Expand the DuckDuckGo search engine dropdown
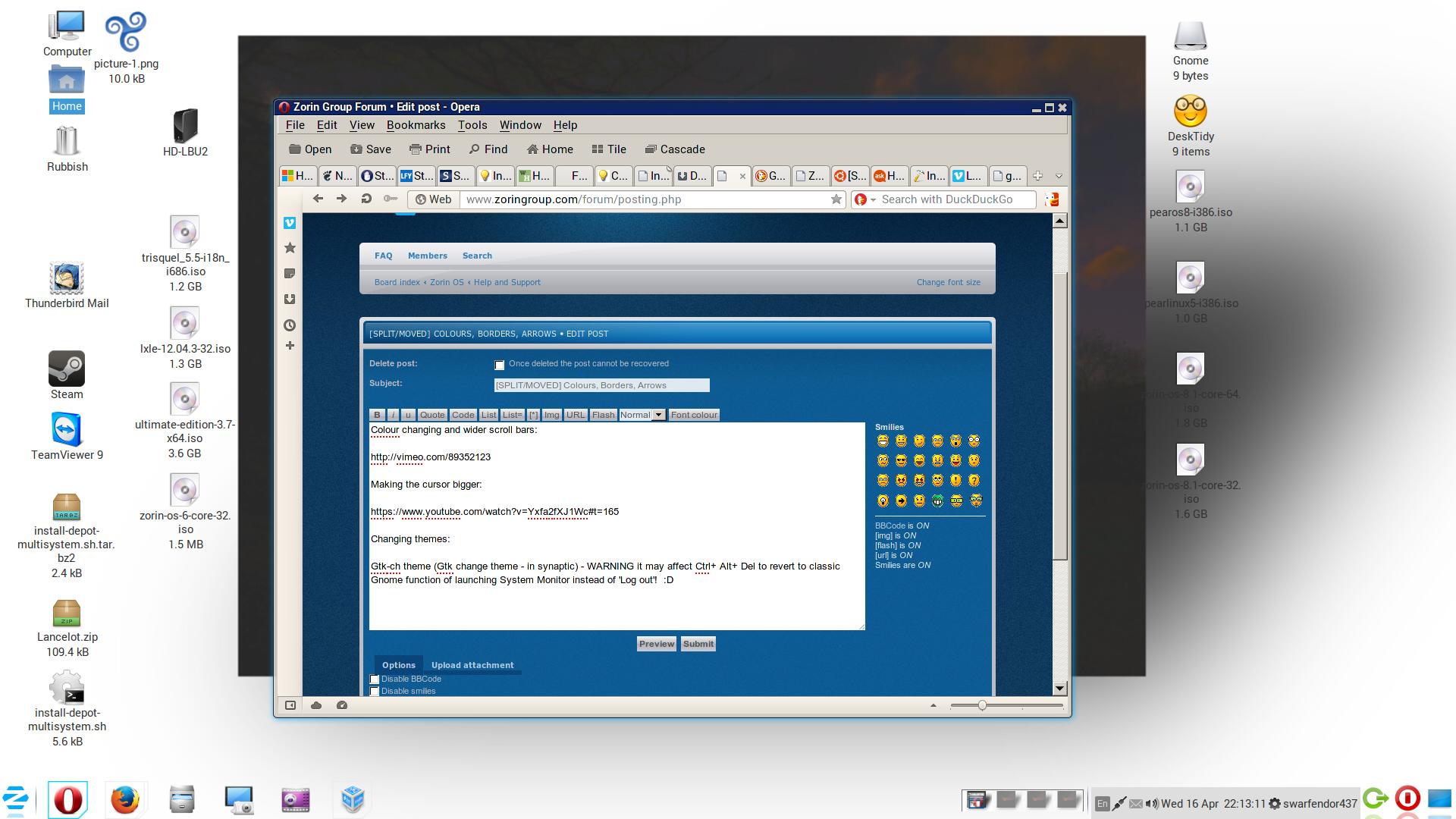 (x=873, y=199)
